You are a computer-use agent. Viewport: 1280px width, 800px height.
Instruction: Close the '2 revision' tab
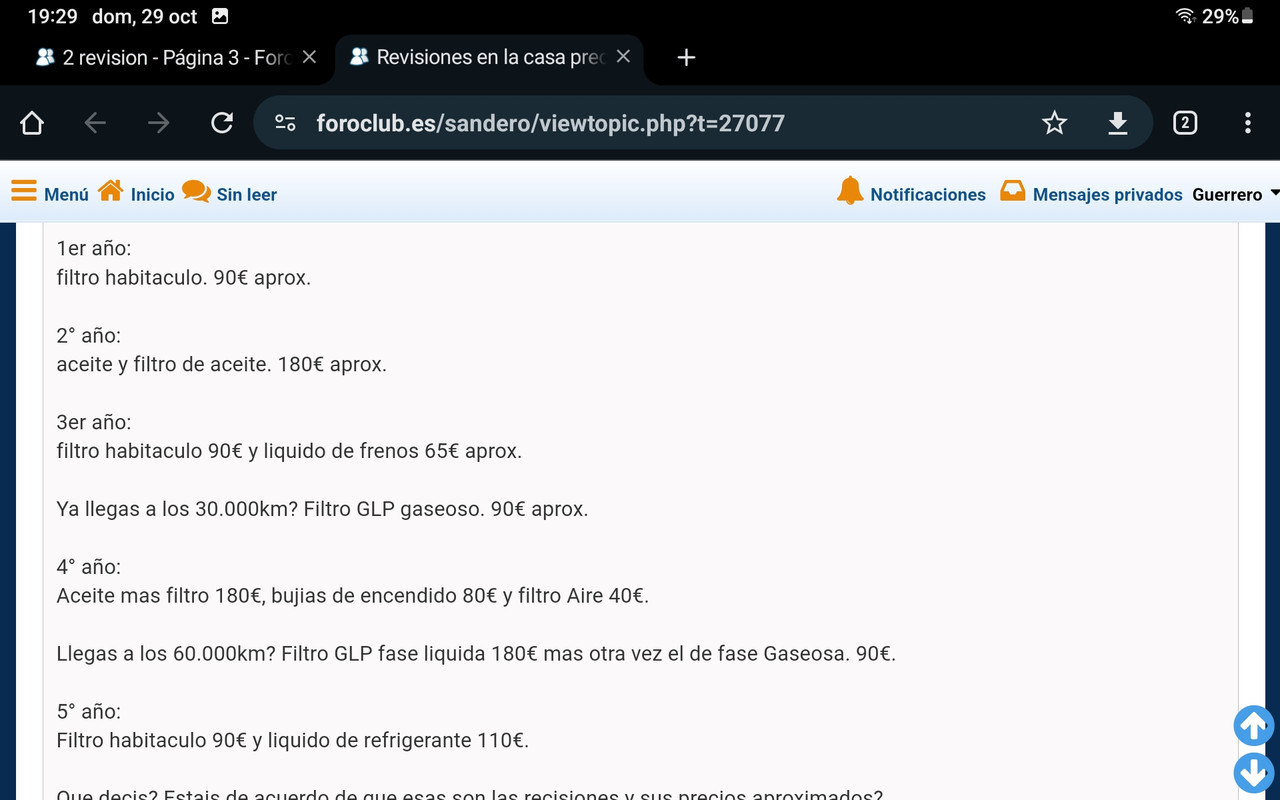[x=309, y=57]
